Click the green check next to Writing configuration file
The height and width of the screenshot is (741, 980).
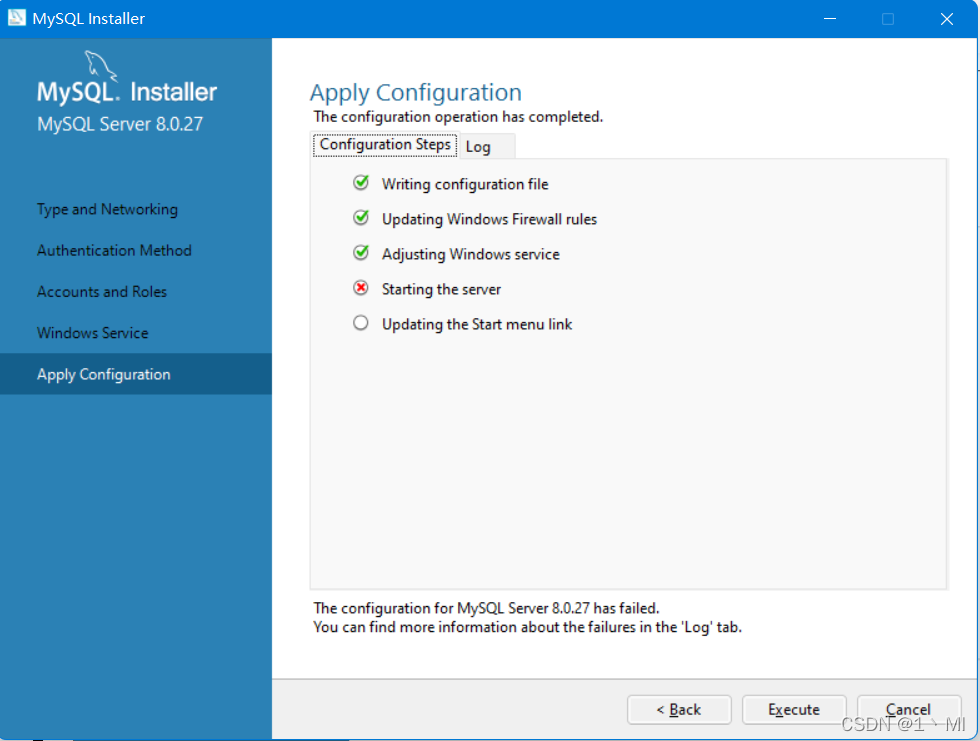click(361, 182)
